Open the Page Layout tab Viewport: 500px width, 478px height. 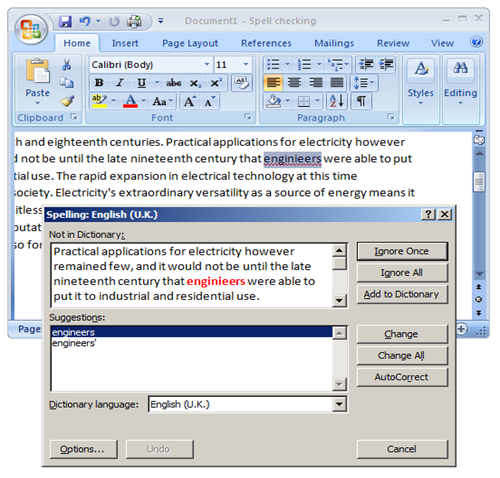click(x=190, y=43)
